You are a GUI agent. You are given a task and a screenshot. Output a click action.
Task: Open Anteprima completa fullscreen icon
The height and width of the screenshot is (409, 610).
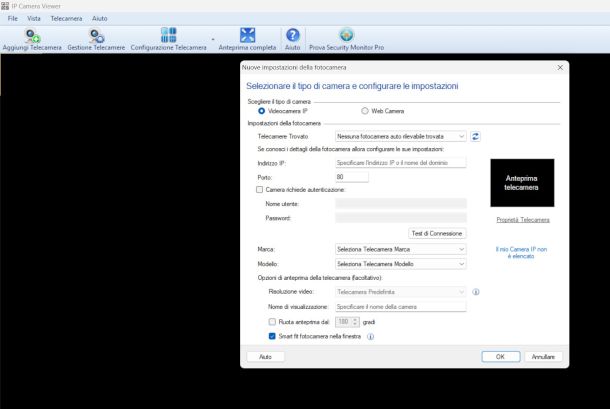247,36
